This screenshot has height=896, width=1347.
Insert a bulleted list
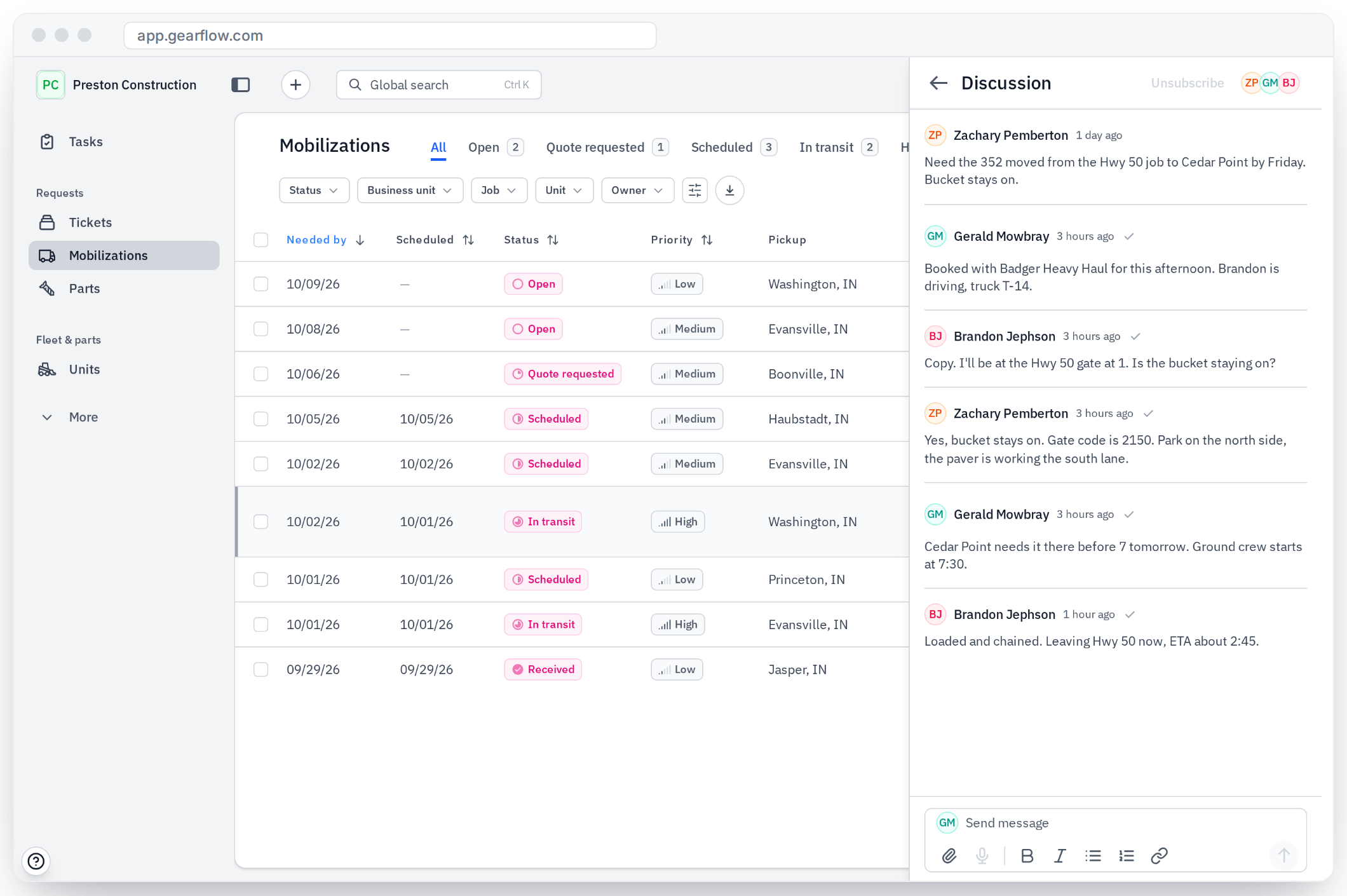coord(1093,856)
